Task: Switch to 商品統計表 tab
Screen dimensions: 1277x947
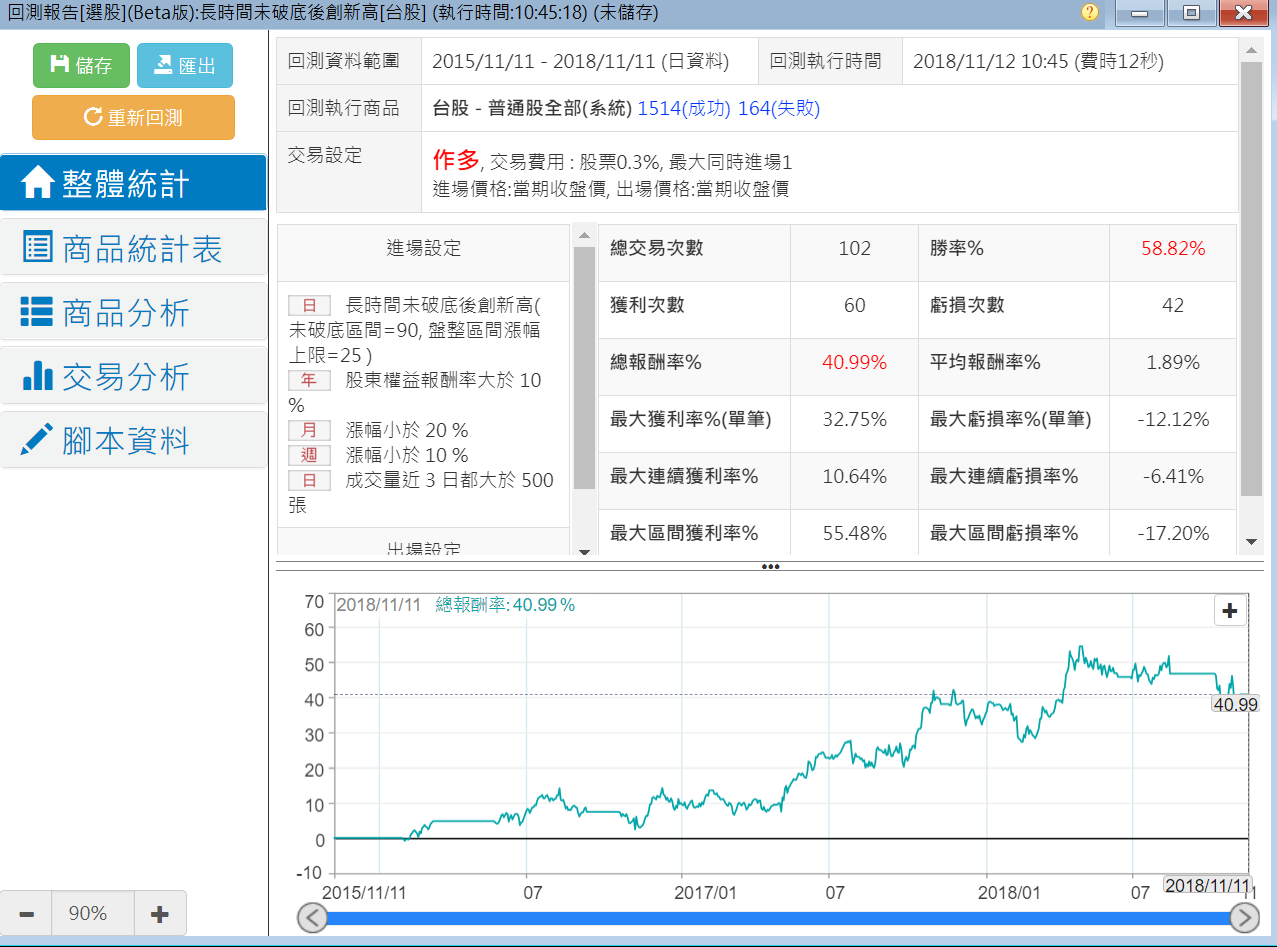Action: point(133,248)
